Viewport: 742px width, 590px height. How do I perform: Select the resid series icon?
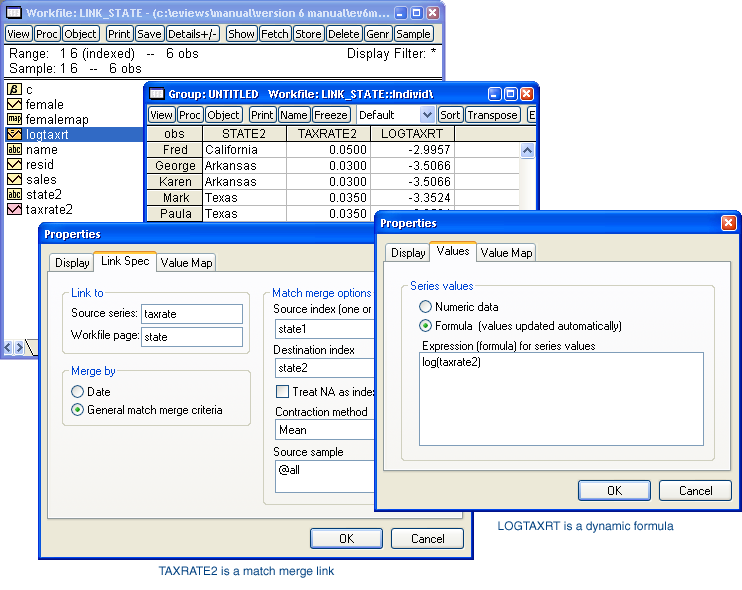pyautogui.click(x=14, y=165)
